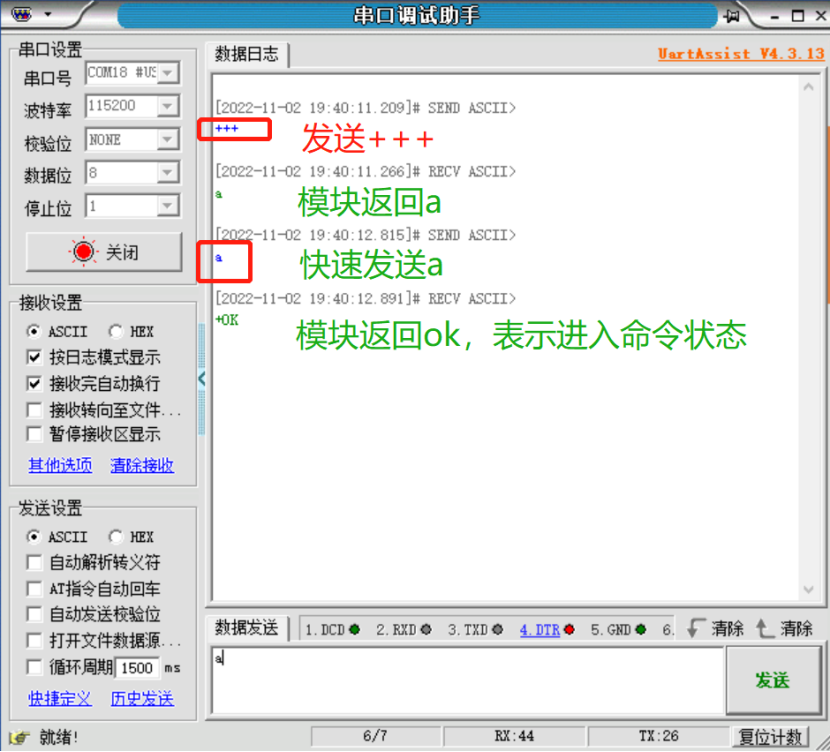Screen dimensions: 830x752
Task: Click the 复位计数 reset counter button
Action: pos(770,737)
